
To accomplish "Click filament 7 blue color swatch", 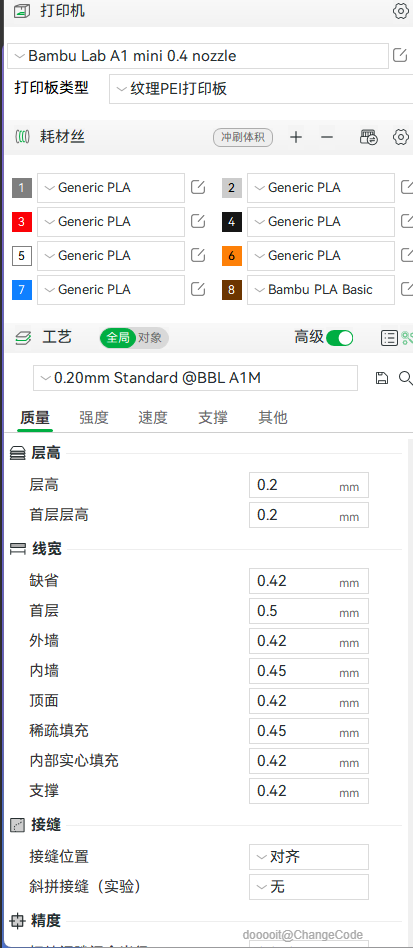I will coord(22,290).
